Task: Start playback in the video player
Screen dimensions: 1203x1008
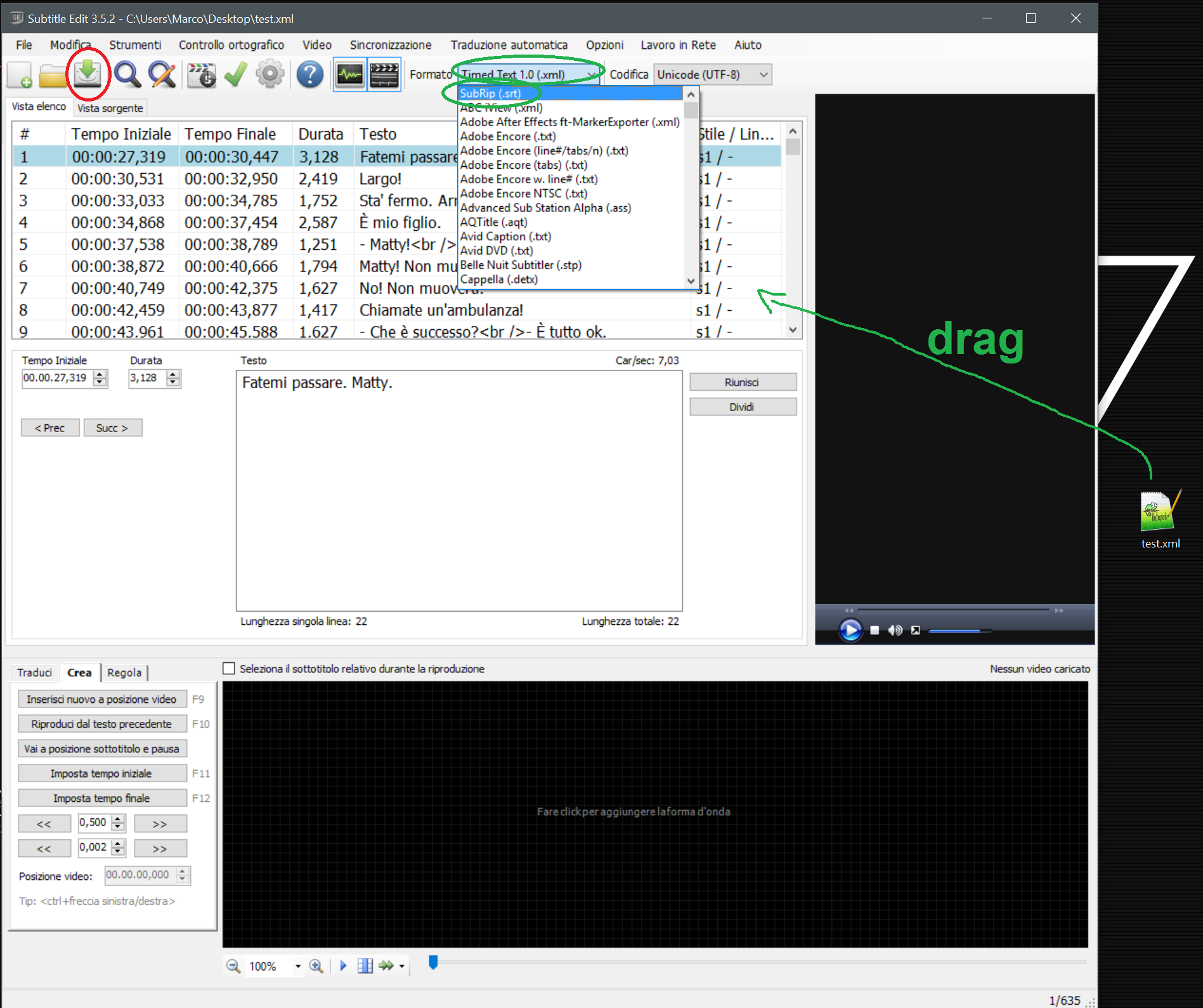Action: pos(850,631)
